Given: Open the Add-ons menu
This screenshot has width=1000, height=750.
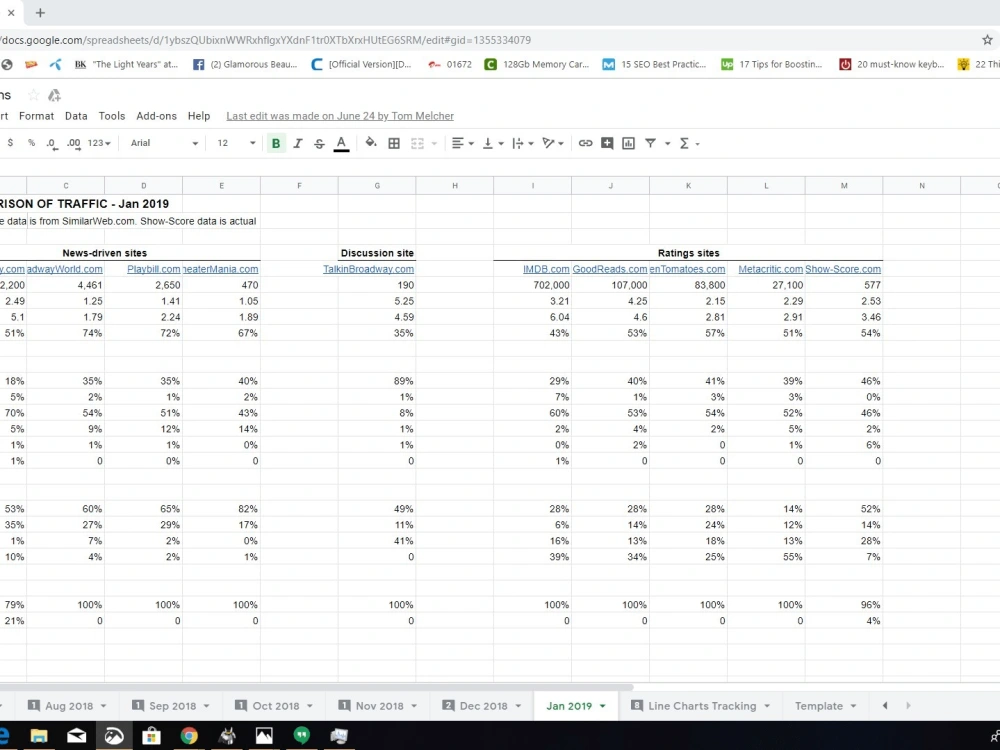Looking at the screenshot, I should pos(156,116).
